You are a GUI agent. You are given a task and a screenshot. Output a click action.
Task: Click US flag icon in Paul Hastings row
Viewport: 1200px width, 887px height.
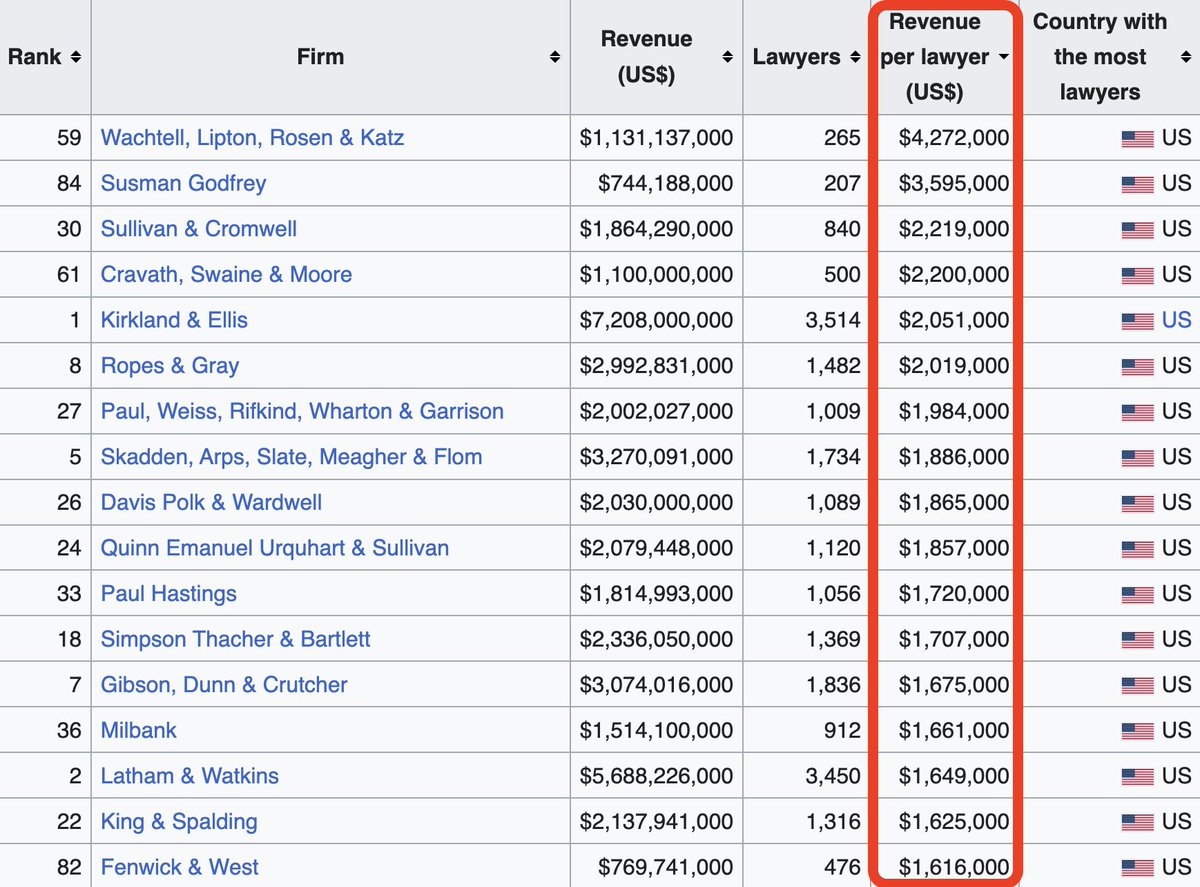[x=1138, y=595]
